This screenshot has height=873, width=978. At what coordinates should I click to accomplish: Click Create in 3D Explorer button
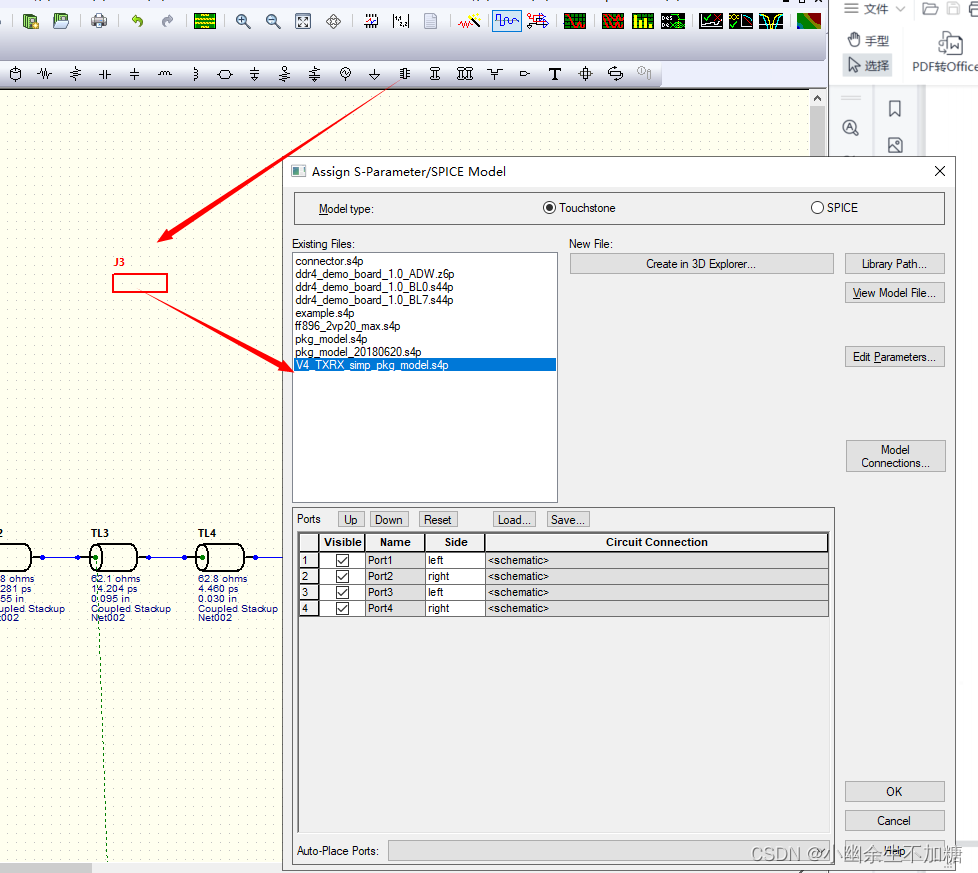[x=701, y=264]
